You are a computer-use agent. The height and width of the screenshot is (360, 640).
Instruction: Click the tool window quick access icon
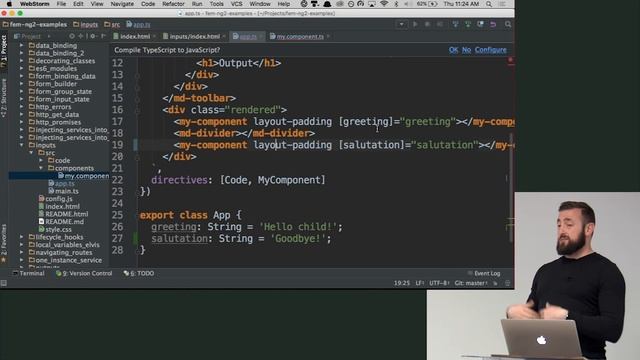pos(4,283)
